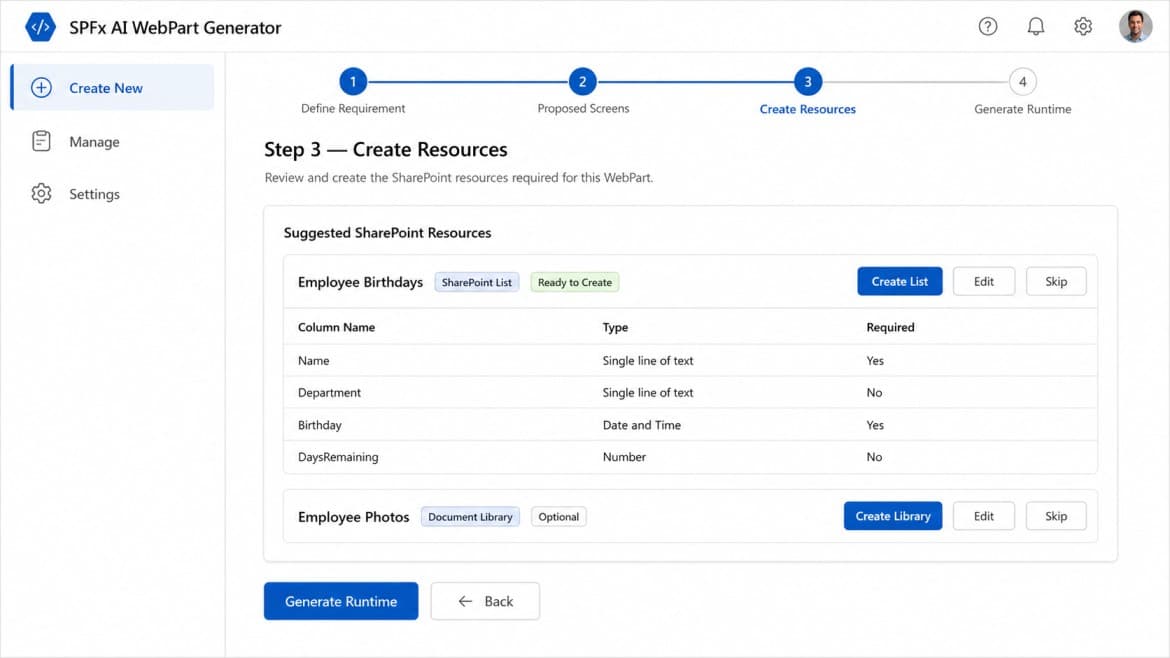This screenshot has width=1170, height=658.
Task: Click No required cell for Department
Action: [x=874, y=393]
